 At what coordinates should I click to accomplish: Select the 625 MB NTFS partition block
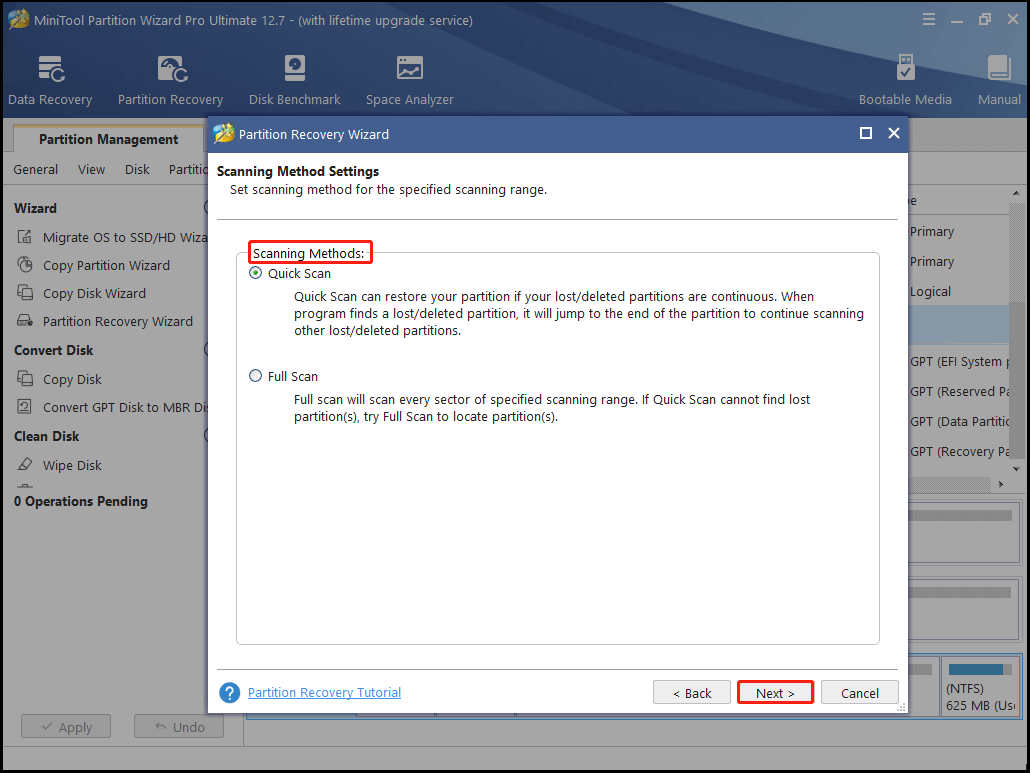980,687
